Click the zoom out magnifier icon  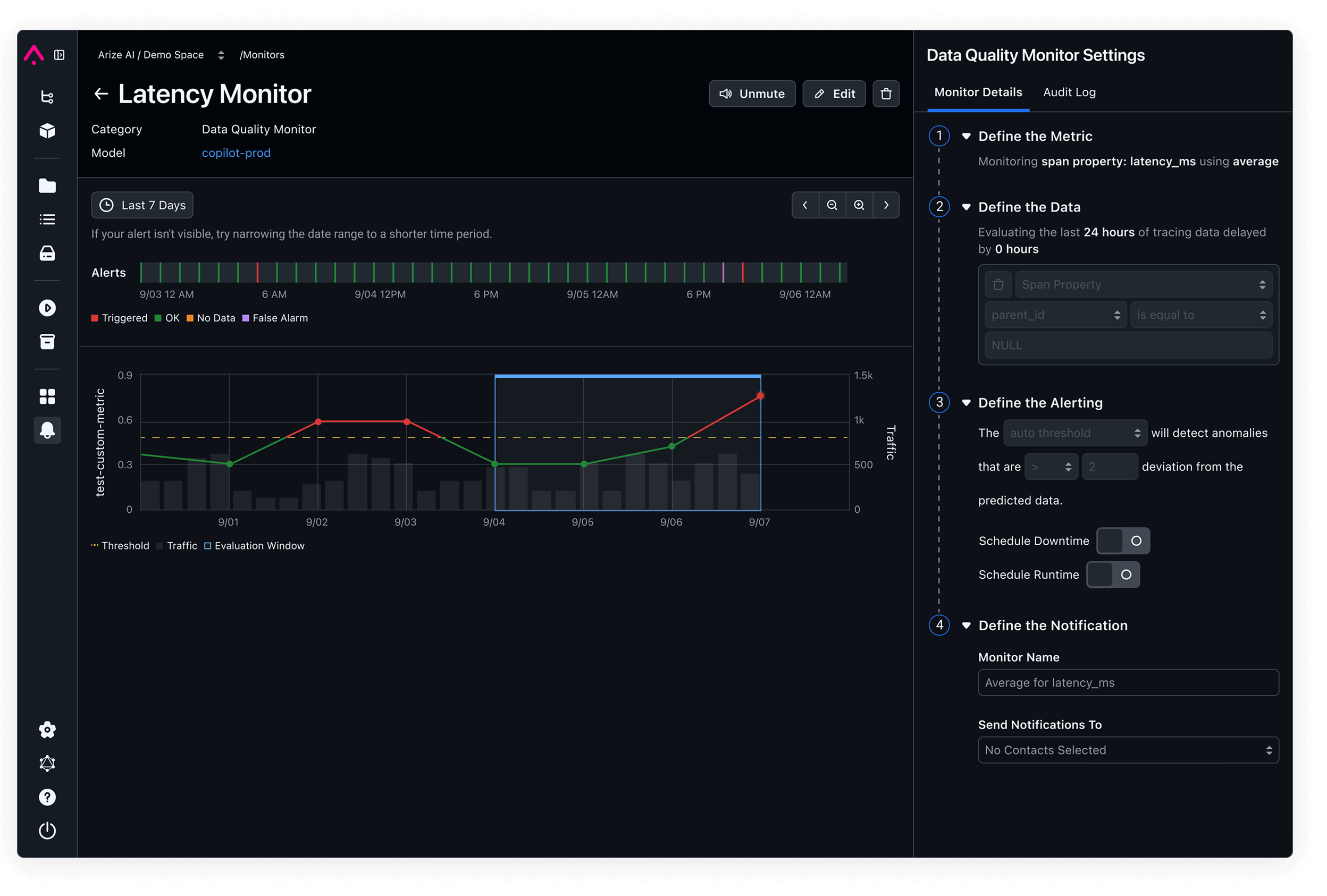[832, 205]
